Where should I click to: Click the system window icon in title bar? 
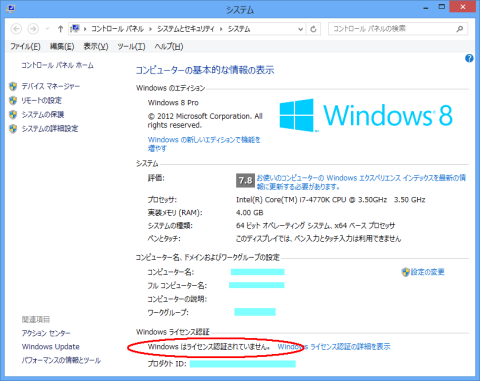(10, 8)
